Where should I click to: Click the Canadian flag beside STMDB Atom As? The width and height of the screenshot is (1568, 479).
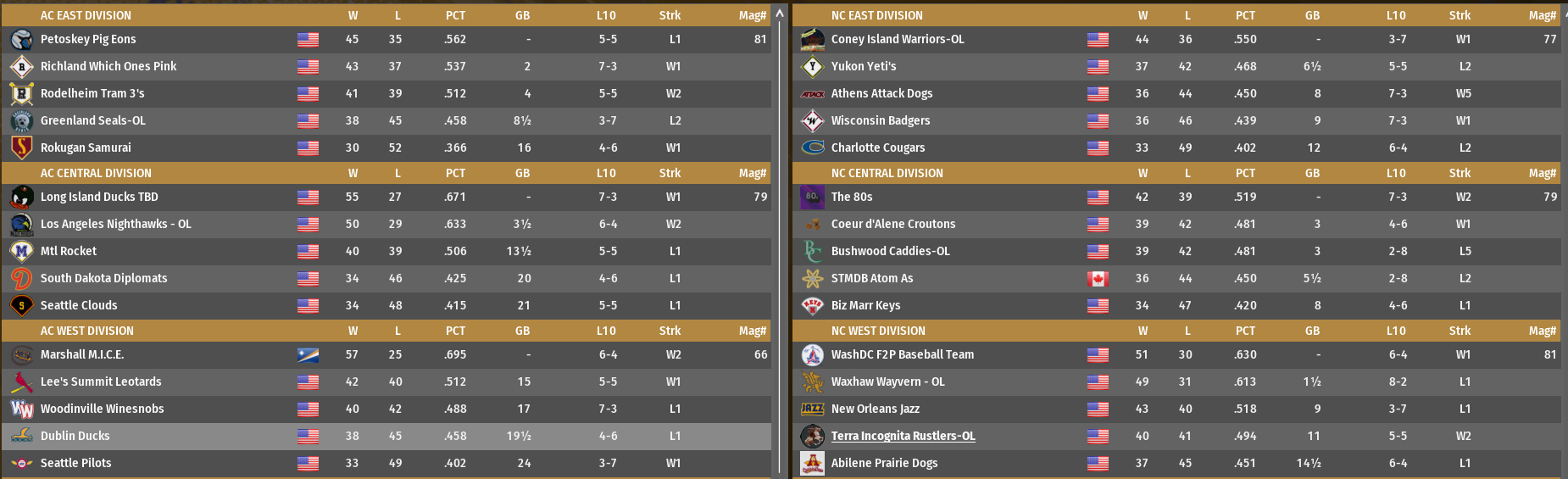pos(1098,279)
